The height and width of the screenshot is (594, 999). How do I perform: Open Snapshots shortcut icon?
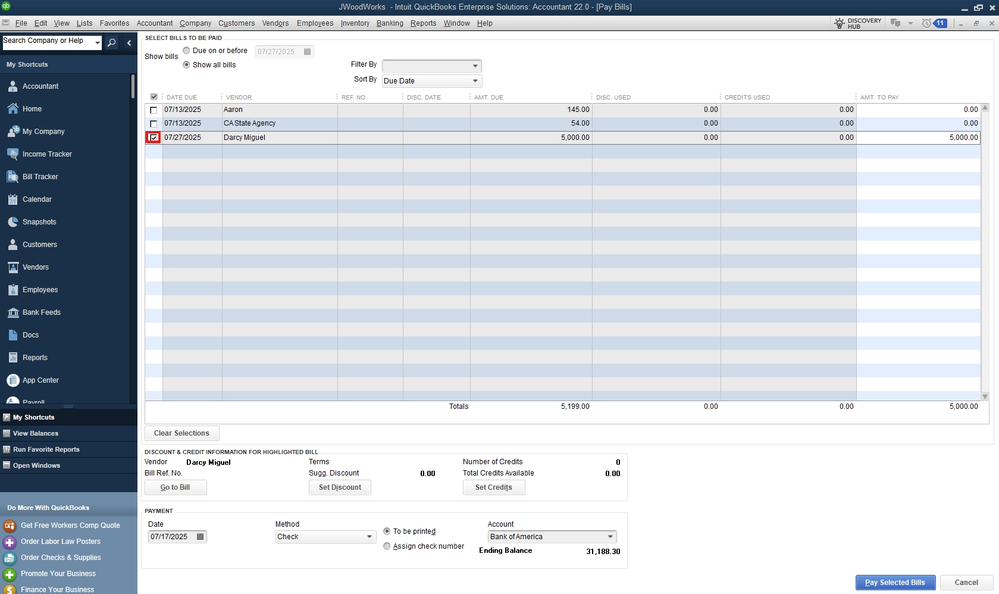click(x=13, y=222)
